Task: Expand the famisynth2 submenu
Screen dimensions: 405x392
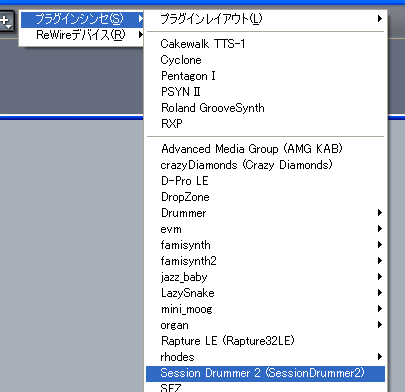Action: point(265,261)
